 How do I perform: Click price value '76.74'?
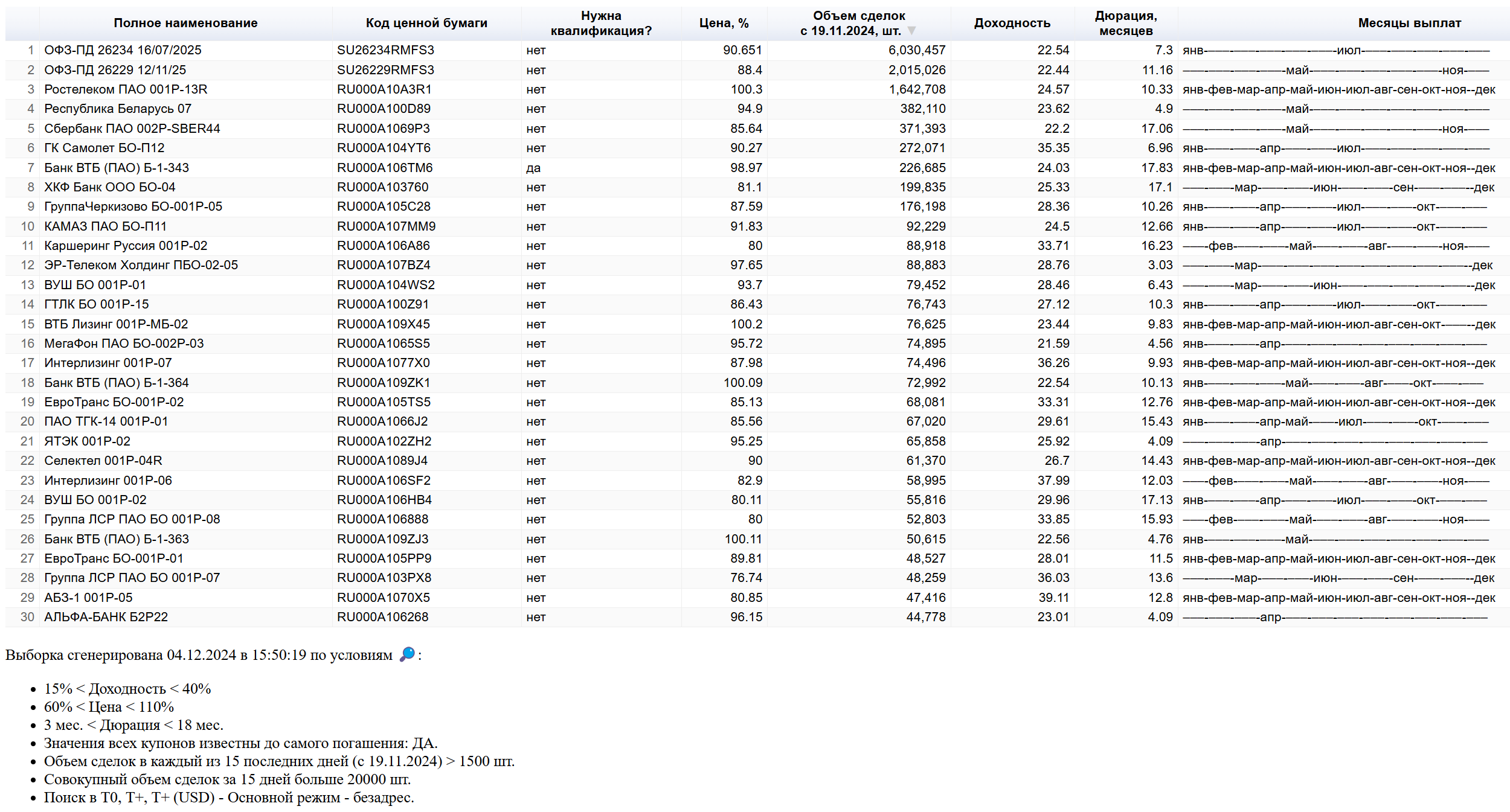(x=746, y=578)
